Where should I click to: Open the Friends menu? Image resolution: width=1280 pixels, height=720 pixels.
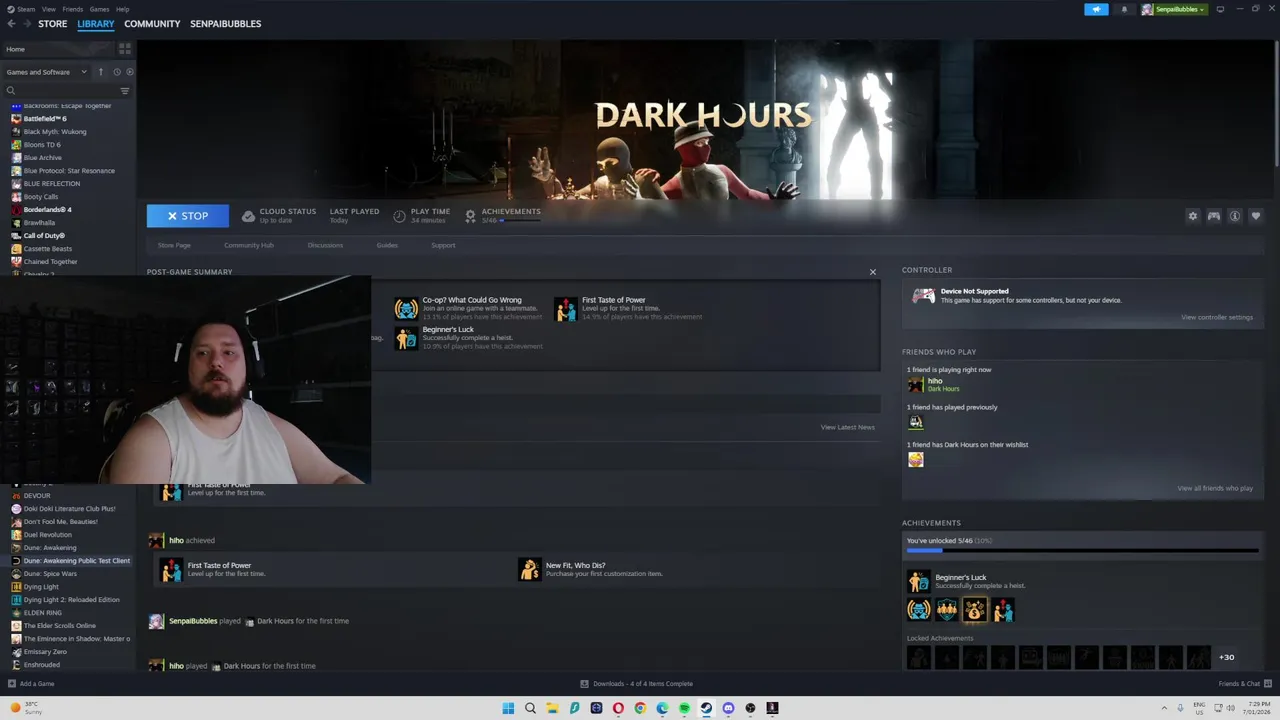pyautogui.click(x=73, y=9)
